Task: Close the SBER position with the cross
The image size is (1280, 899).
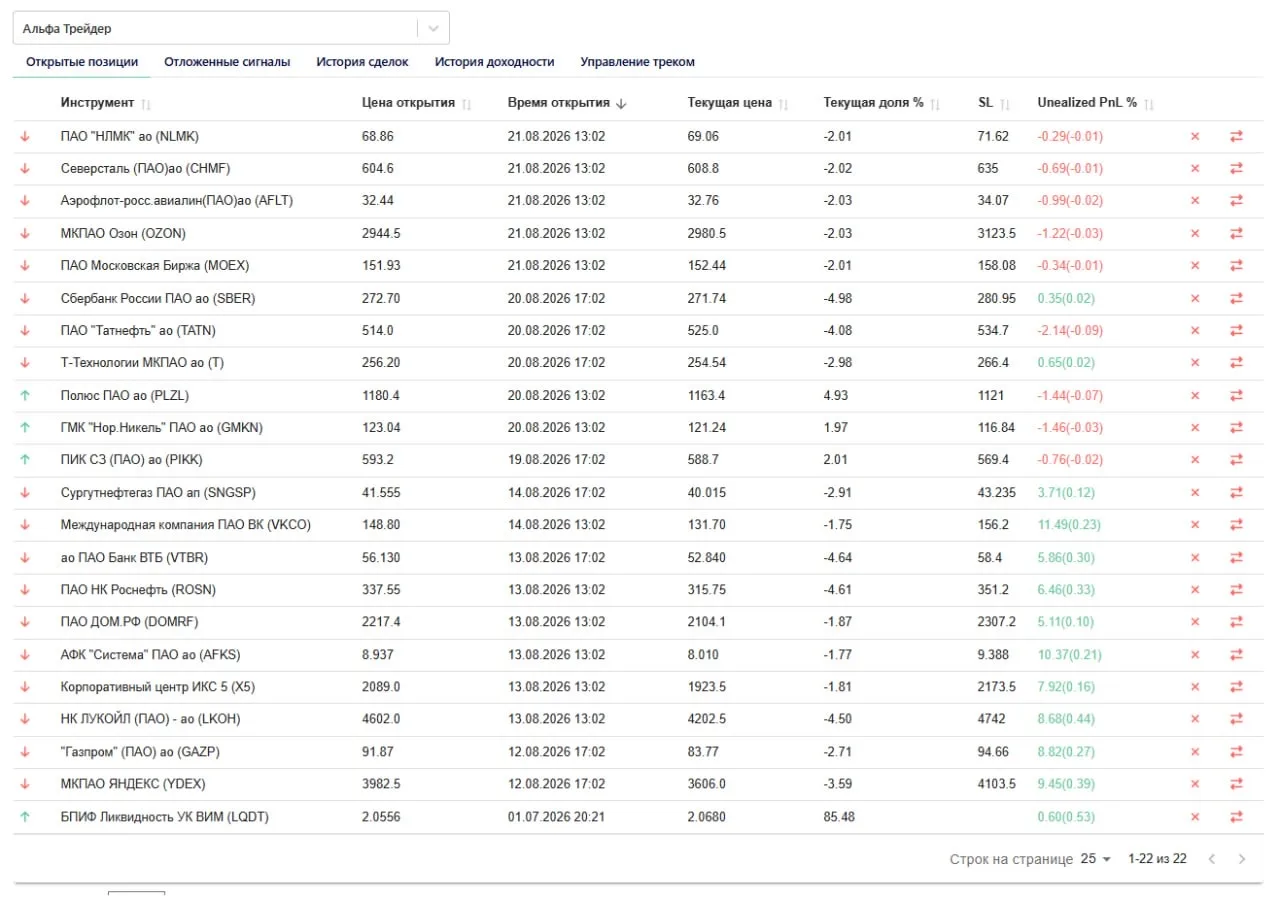Action: [x=1194, y=298]
